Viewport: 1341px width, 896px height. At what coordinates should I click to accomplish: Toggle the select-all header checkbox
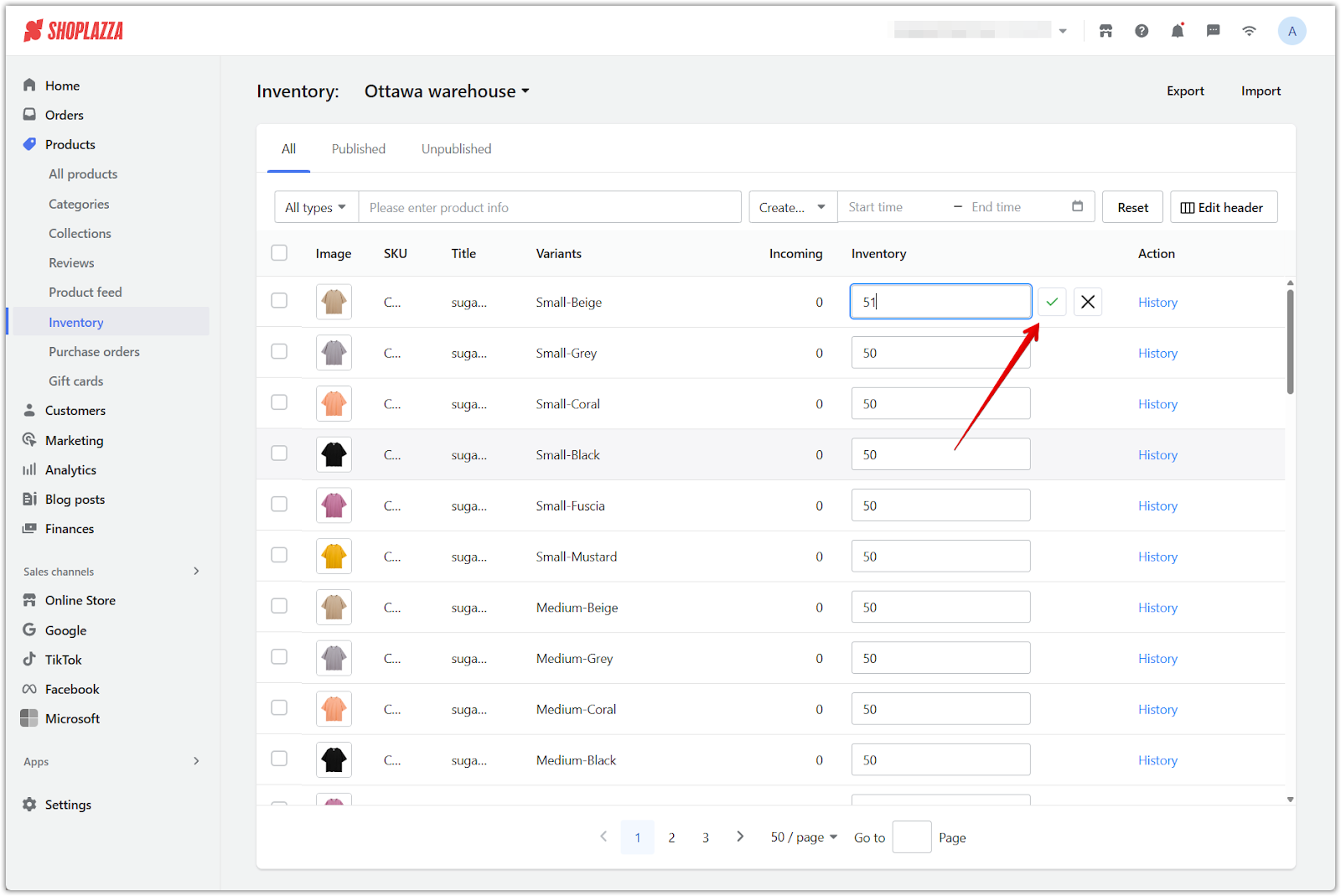[279, 253]
